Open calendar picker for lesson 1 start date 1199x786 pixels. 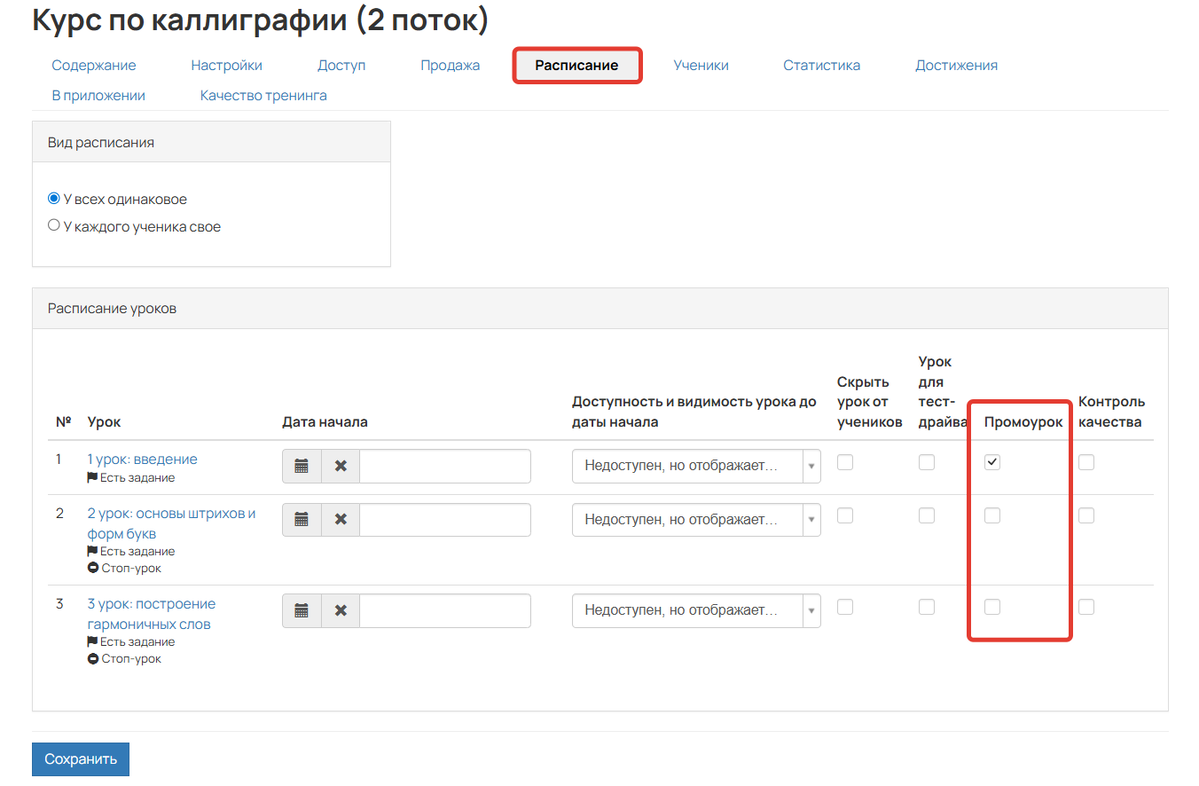302,466
